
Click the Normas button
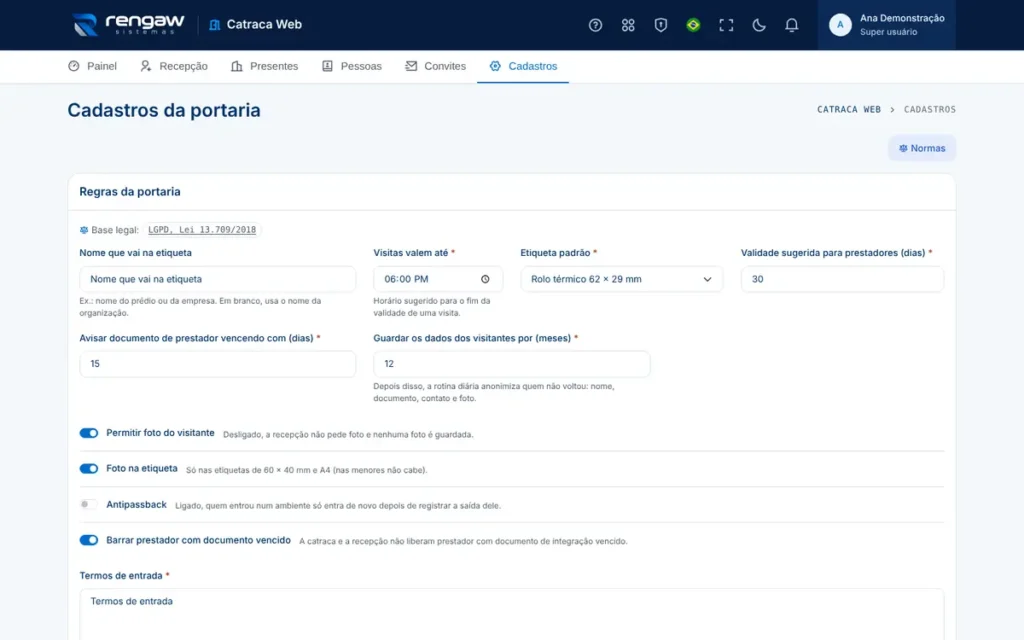coord(921,148)
